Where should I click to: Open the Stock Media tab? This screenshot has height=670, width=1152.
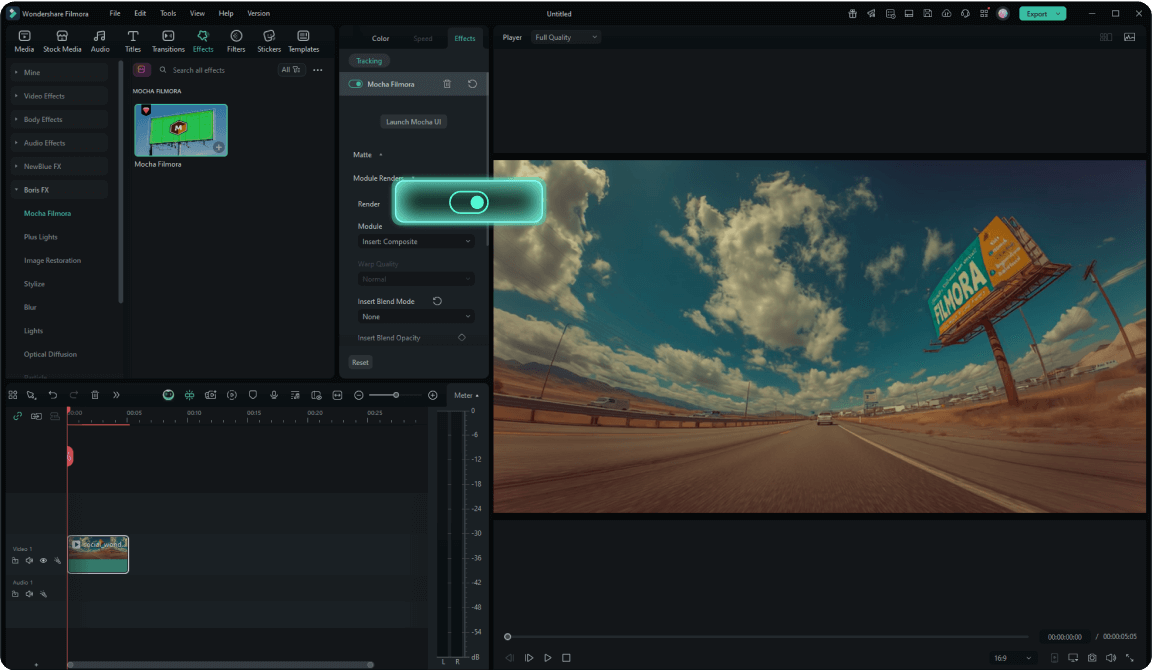(62, 41)
